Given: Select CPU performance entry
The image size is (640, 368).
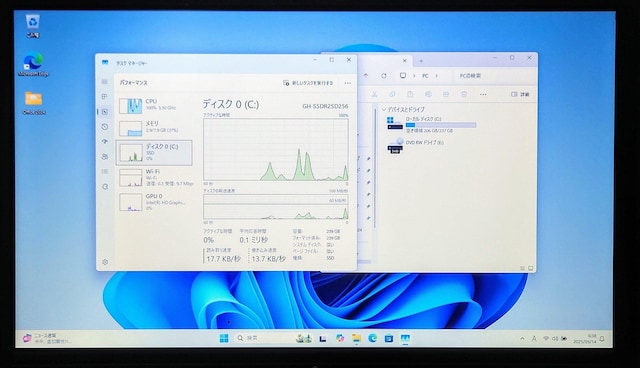Looking at the screenshot, I should coord(154,105).
